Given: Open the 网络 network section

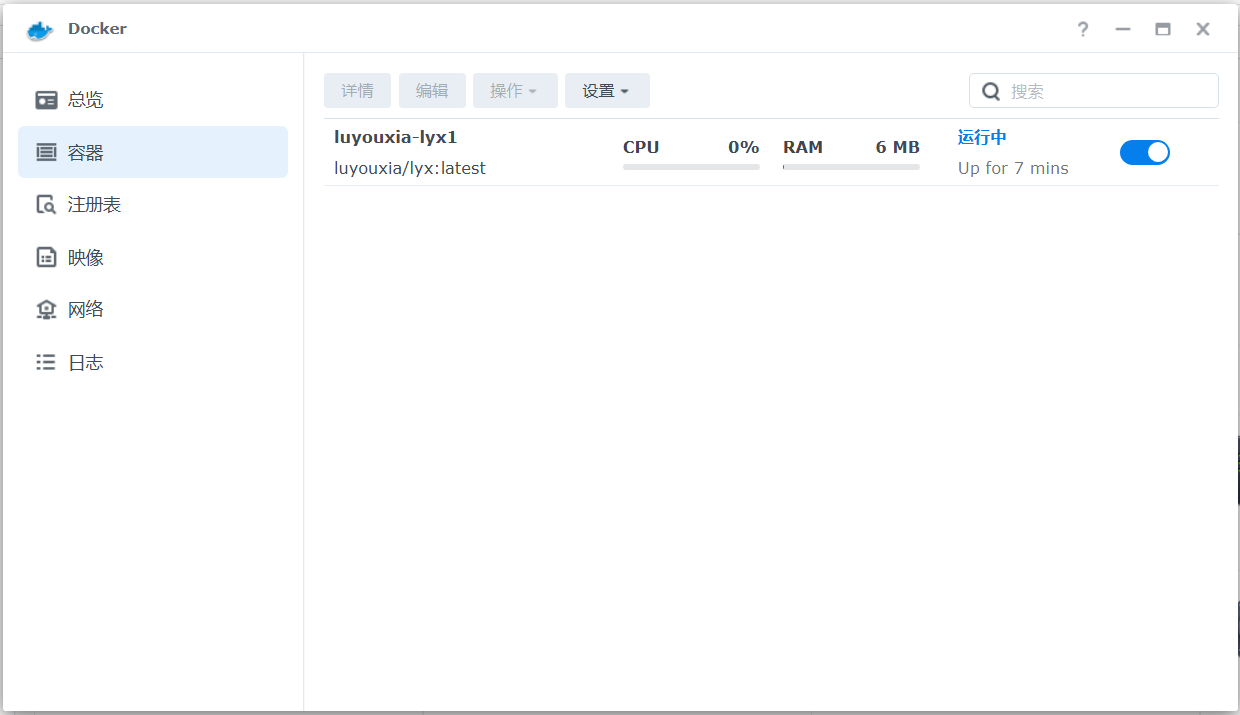Looking at the screenshot, I should 153,310.
